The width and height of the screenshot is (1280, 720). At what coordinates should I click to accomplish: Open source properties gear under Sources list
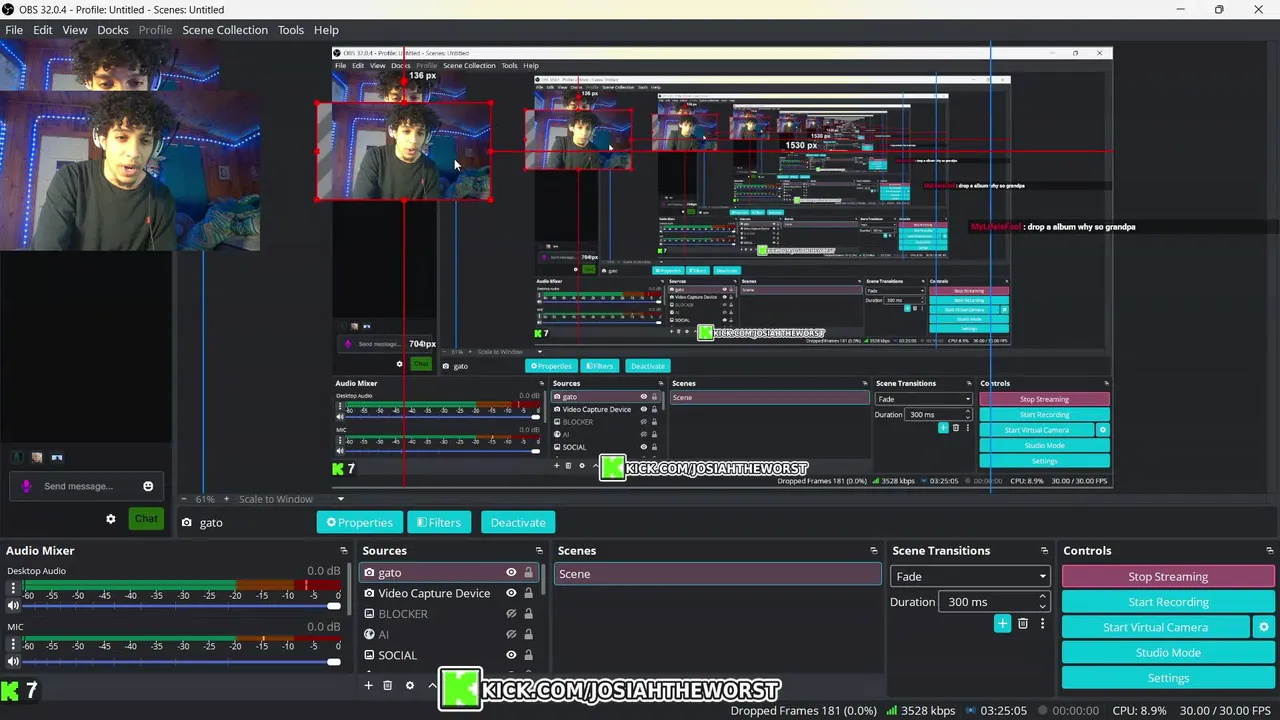click(x=409, y=685)
